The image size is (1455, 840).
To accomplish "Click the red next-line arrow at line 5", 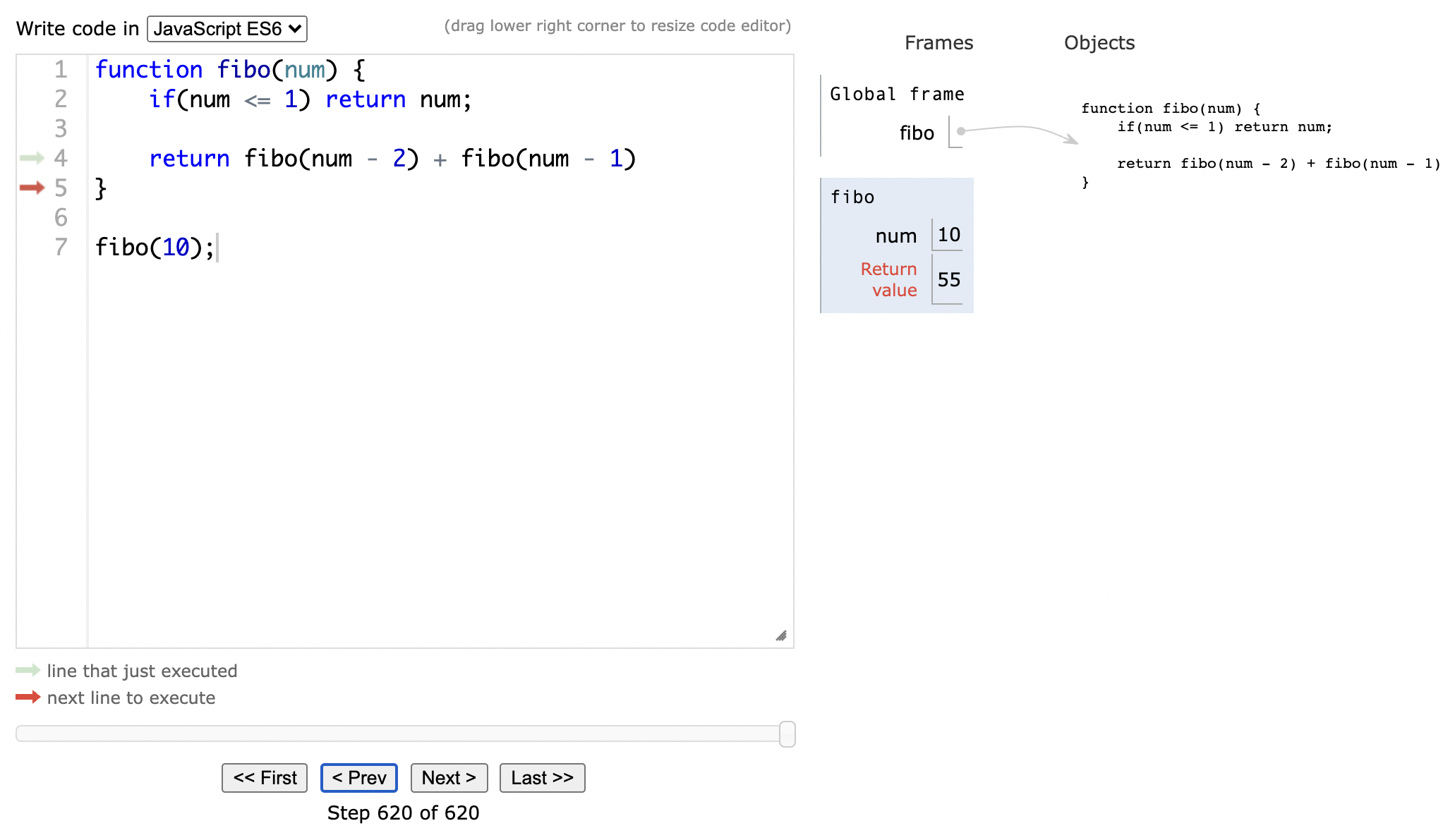I will pyautogui.click(x=32, y=188).
